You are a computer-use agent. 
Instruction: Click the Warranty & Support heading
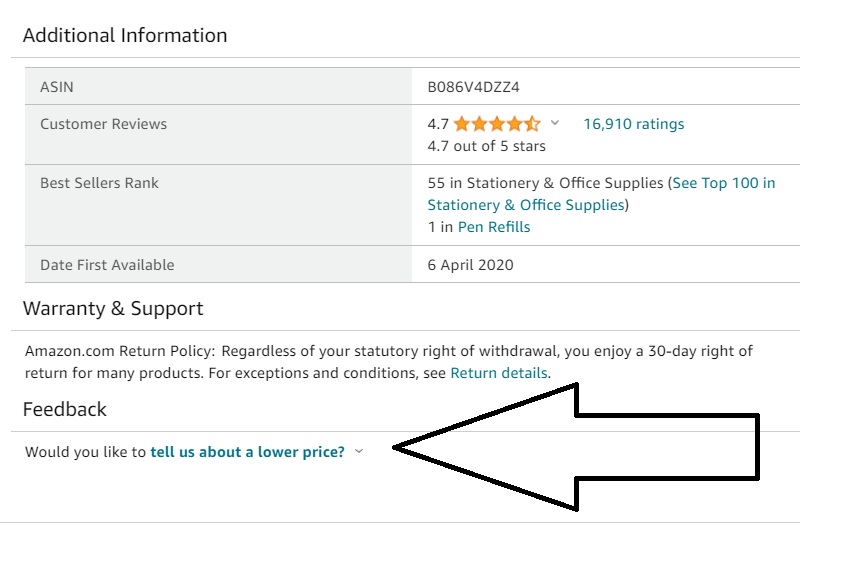113,308
